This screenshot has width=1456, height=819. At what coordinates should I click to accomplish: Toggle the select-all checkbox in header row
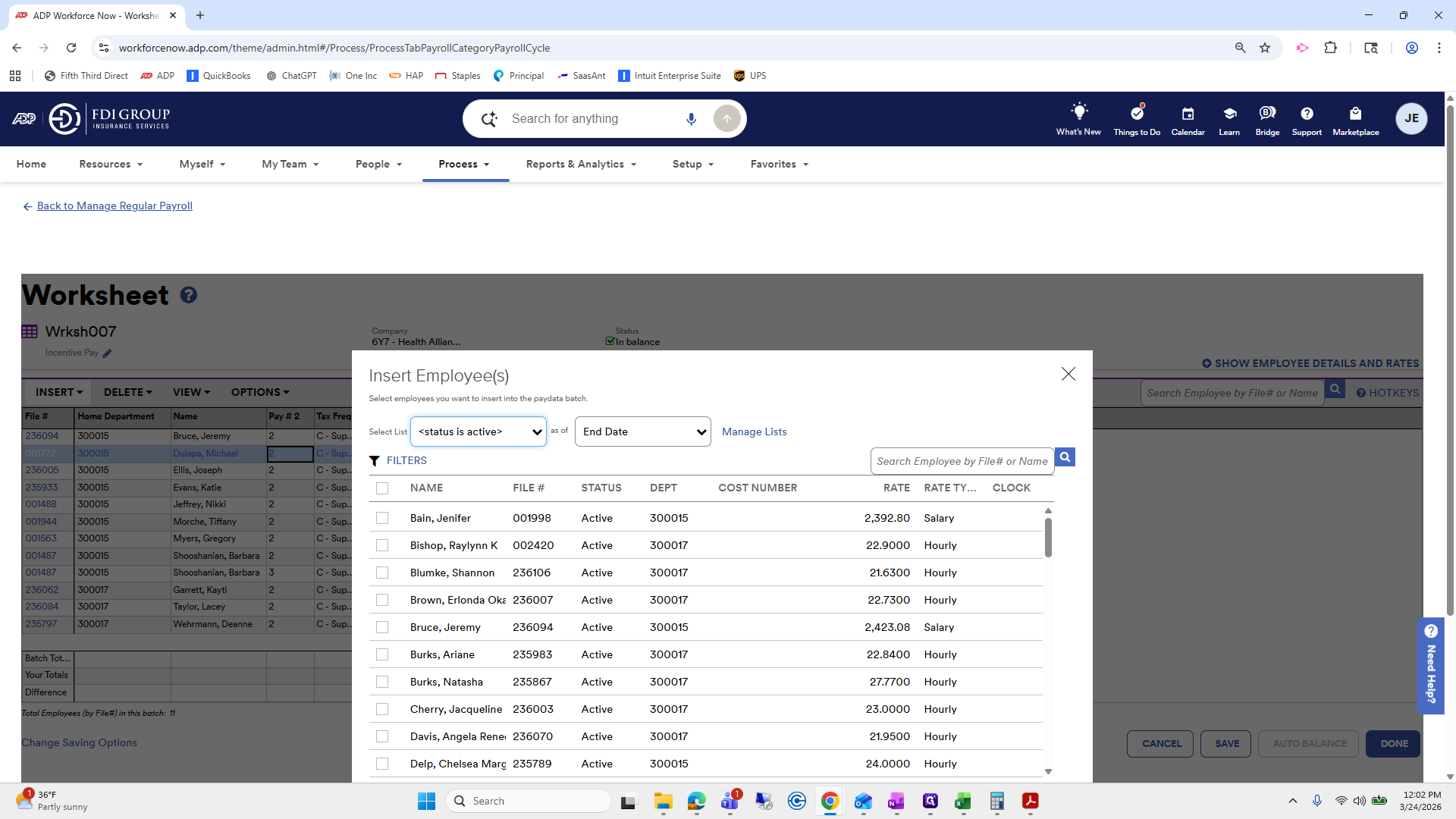point(382,488)
